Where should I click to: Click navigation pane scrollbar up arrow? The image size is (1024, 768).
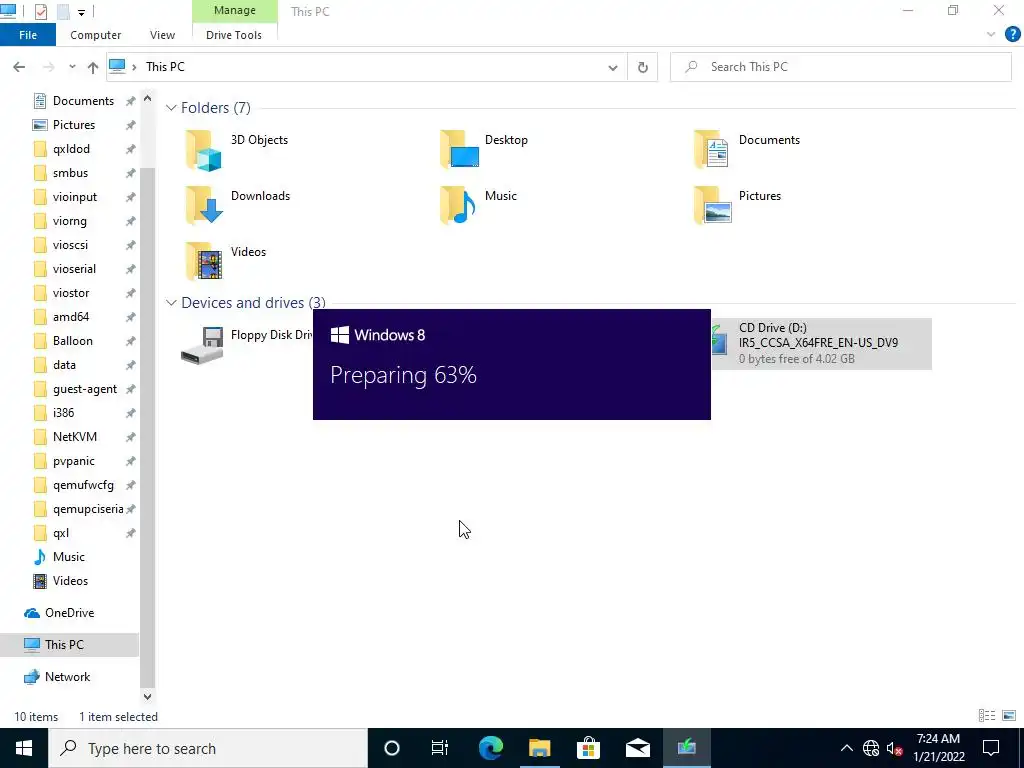(x=148, y=99)
